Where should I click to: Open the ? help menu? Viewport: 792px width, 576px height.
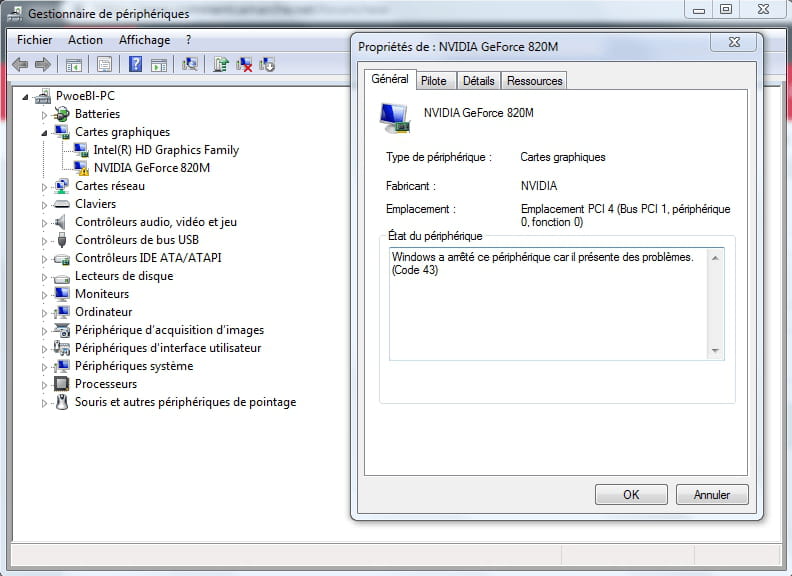click(x=188, y=40)
